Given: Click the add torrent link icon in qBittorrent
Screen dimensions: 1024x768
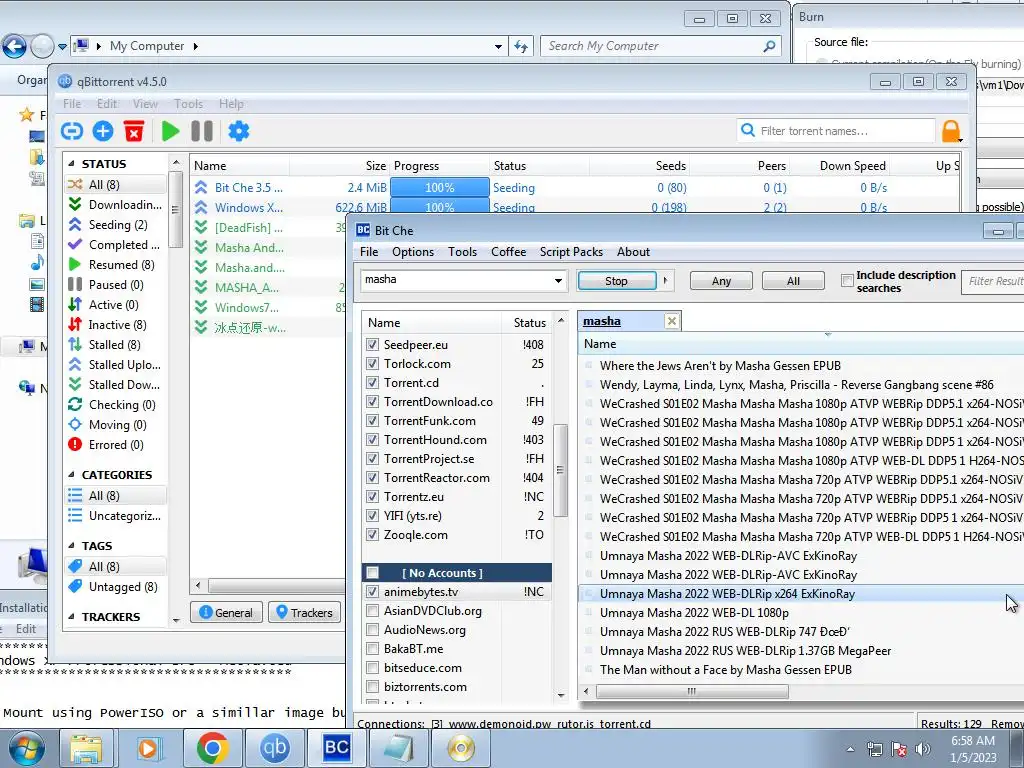Looking at the screenshot, I should 72,131.
